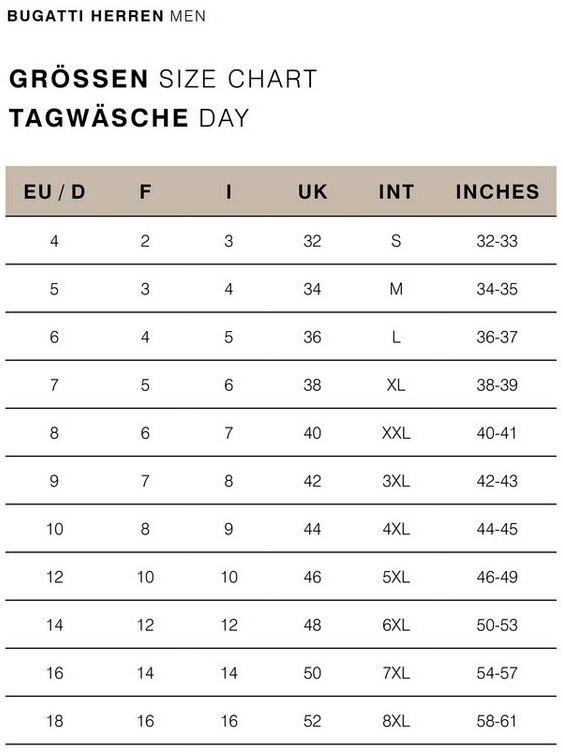The height and width of the screenshot is (752, 563).
Task: Click the F column header
Action: pos(145,192)
